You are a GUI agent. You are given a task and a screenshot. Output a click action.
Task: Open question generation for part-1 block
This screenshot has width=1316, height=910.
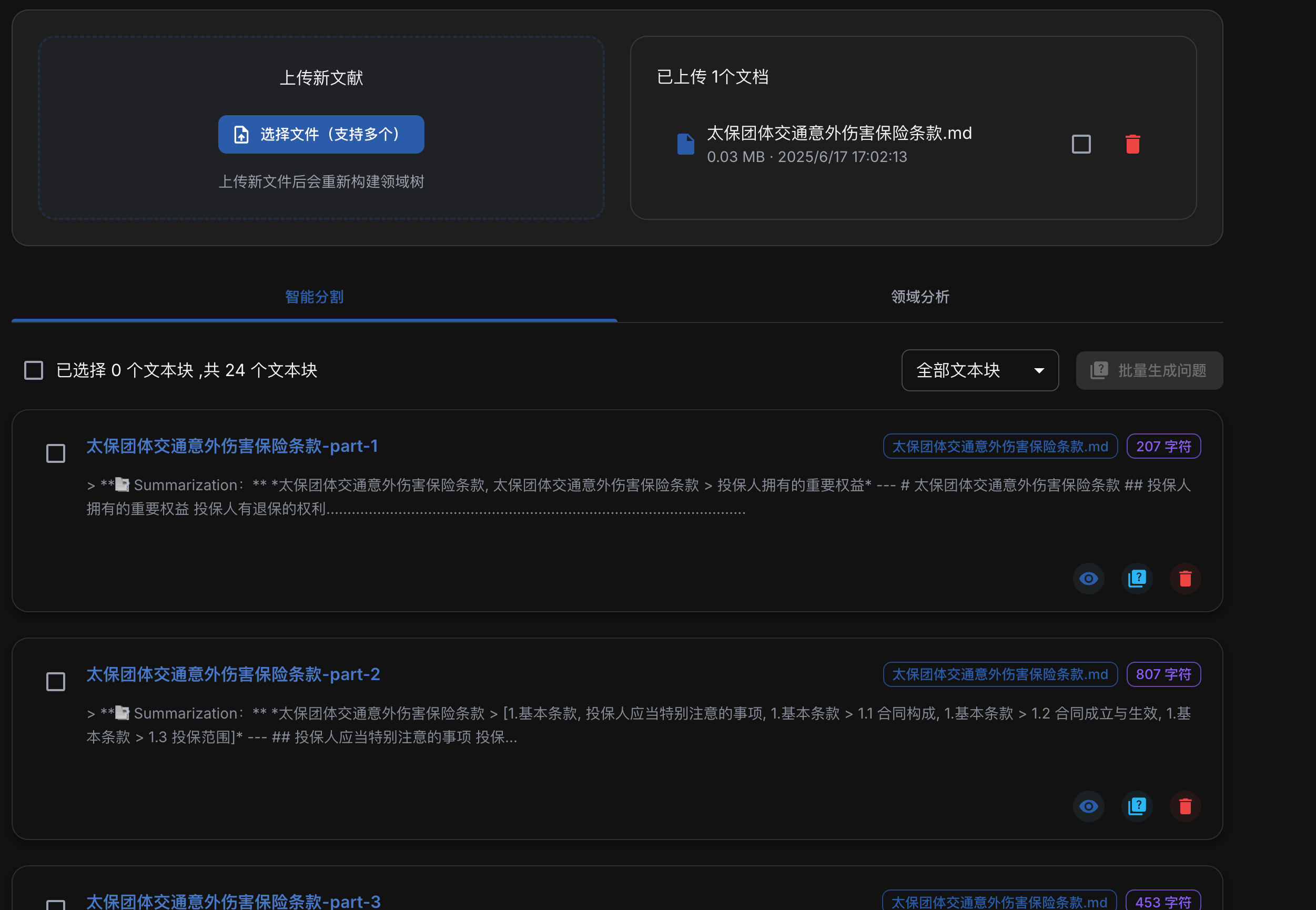pyautogui.click(x=1137, y=578)
